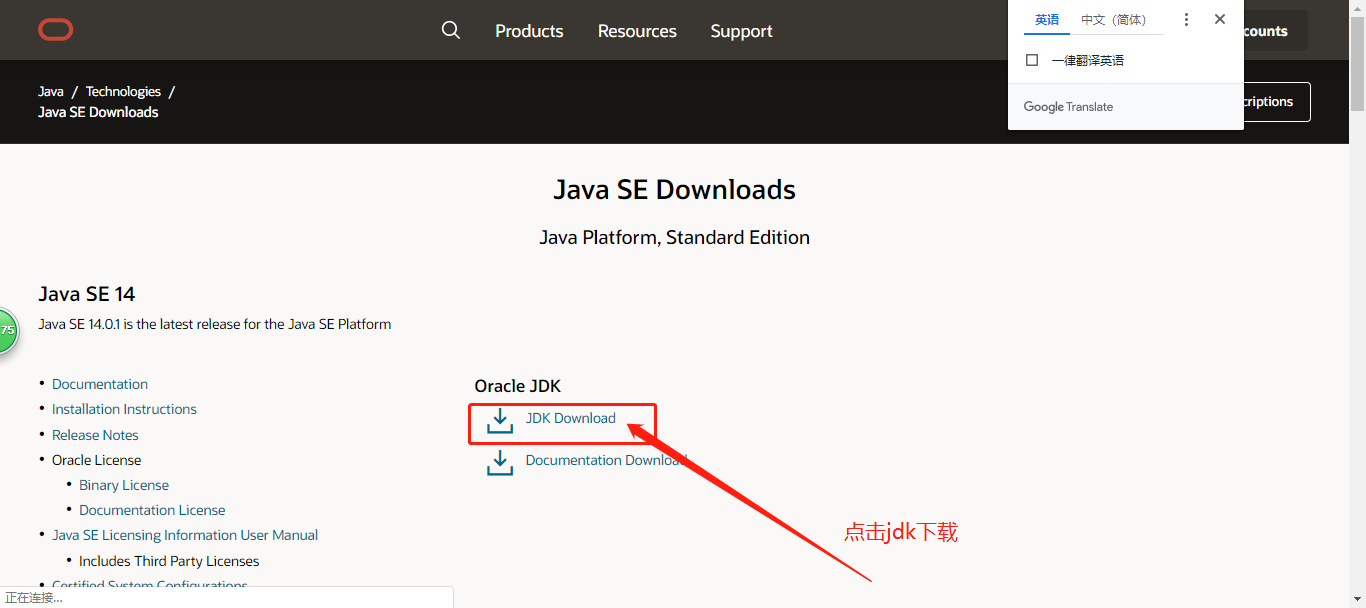Viewport: 1366px width, 608px height.
Task: Close the Google Translate popup
Action: click(x=1220, y=19)
